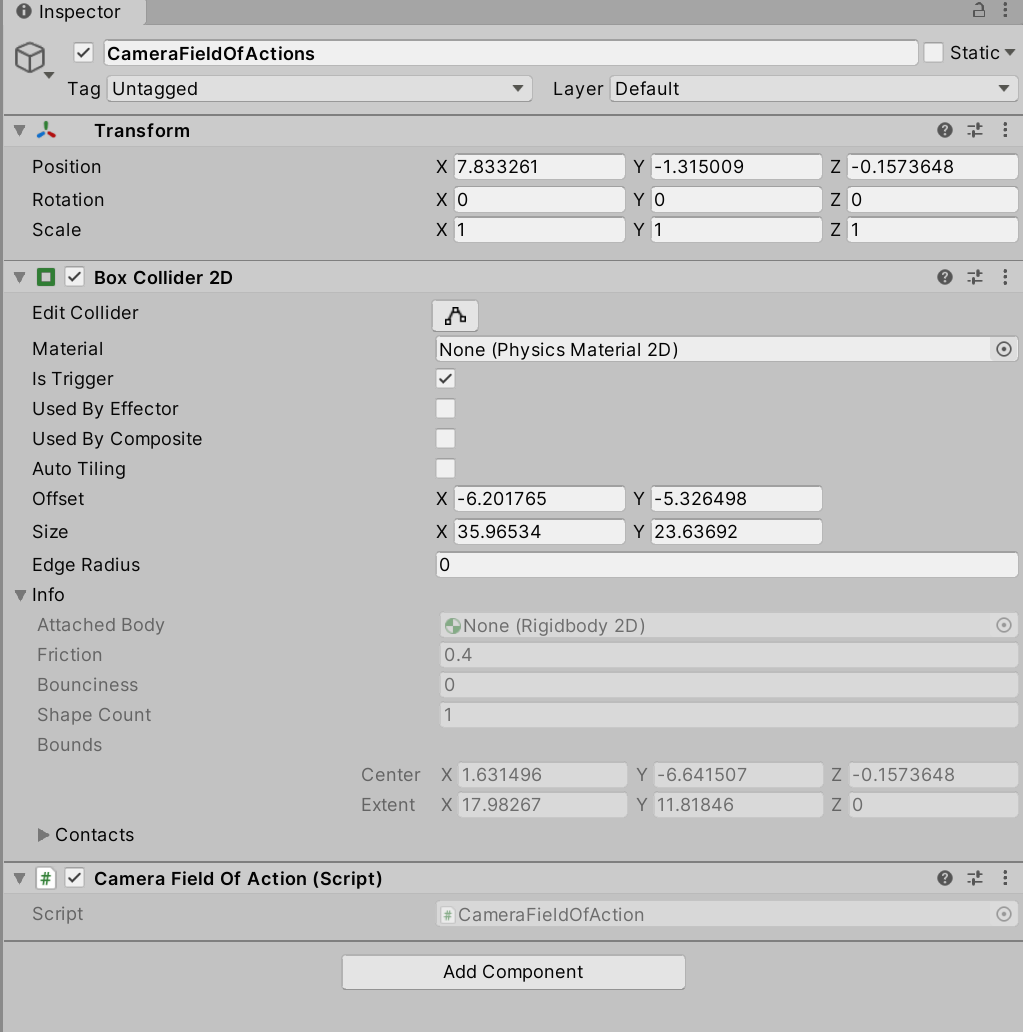Enable the Auto Tiling checkbox
The height and width of the screenshot is (1032, 1023).
tap(446, 469)
